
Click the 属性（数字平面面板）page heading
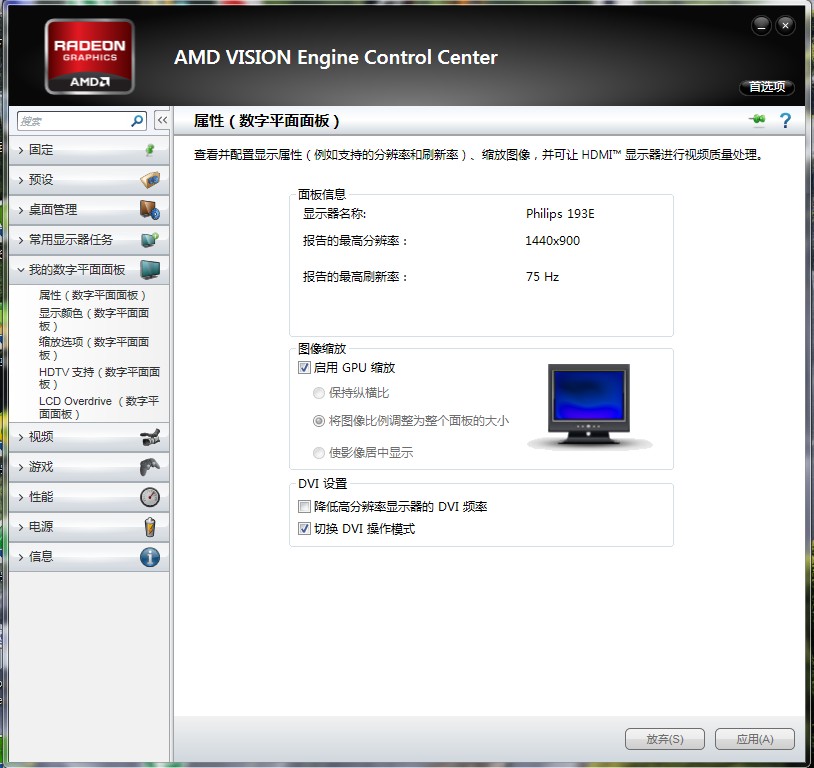point(266,121)
